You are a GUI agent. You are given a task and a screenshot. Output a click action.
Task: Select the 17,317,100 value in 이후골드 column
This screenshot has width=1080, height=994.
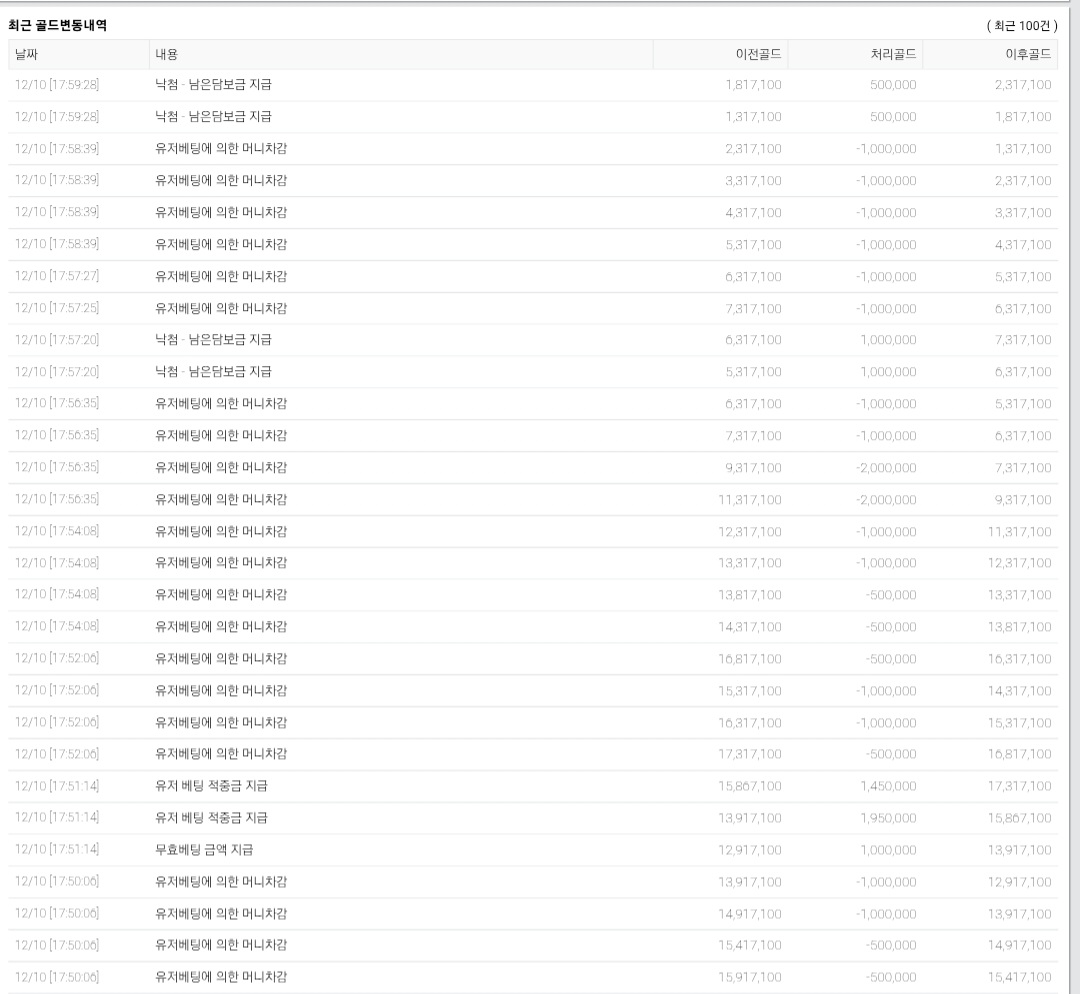[x=1020, y=786]
